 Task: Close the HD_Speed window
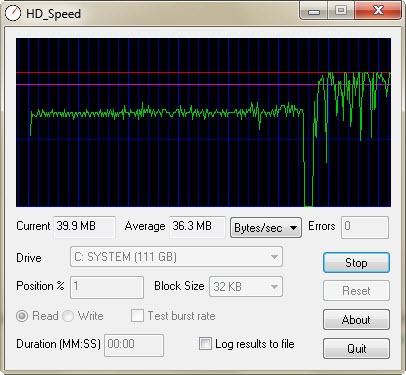pos(378,11)
